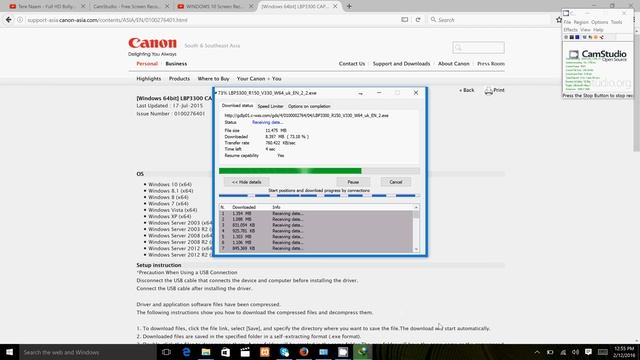Open the Options on completion tab
Image resolution: width=640 pixels, height=360 pixels.
309,106
